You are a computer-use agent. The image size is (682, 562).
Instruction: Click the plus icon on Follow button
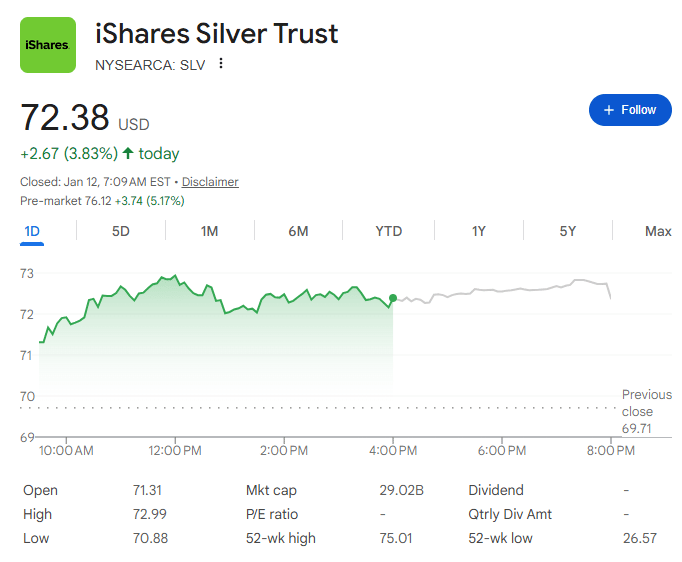[x=608, y=110]
